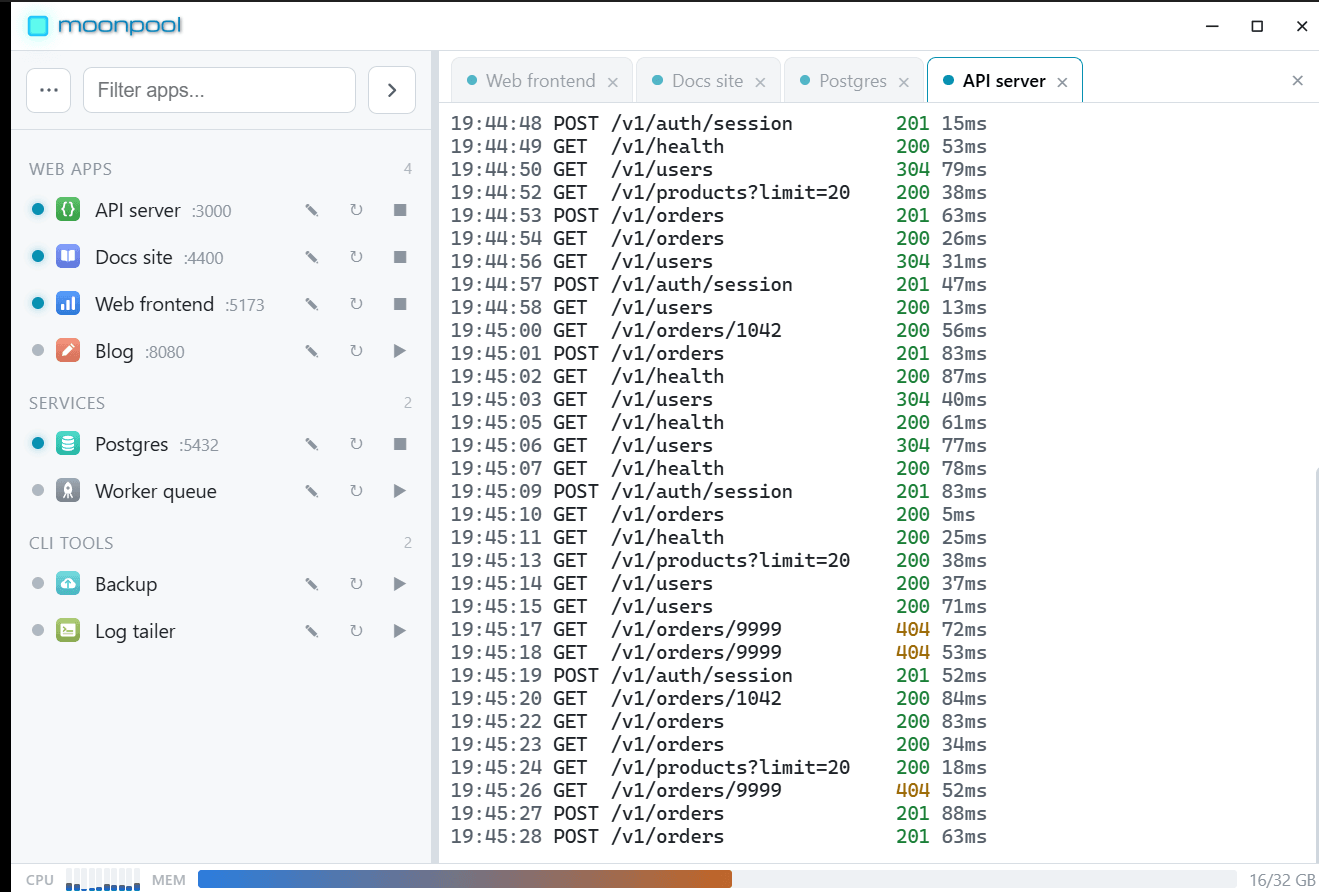Click the memory usage bar
The image size is (1319, 892).
click(x=716, y=879)
